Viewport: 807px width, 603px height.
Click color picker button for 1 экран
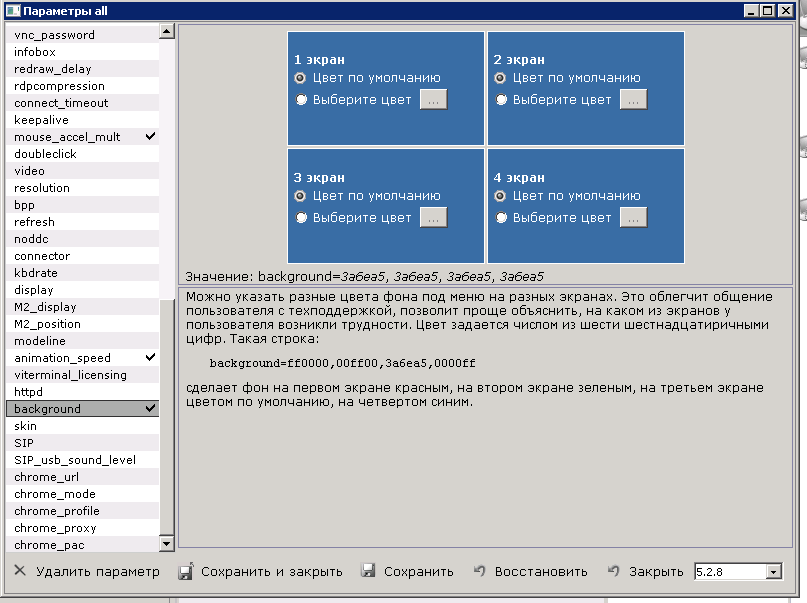(x=433, y=100)
